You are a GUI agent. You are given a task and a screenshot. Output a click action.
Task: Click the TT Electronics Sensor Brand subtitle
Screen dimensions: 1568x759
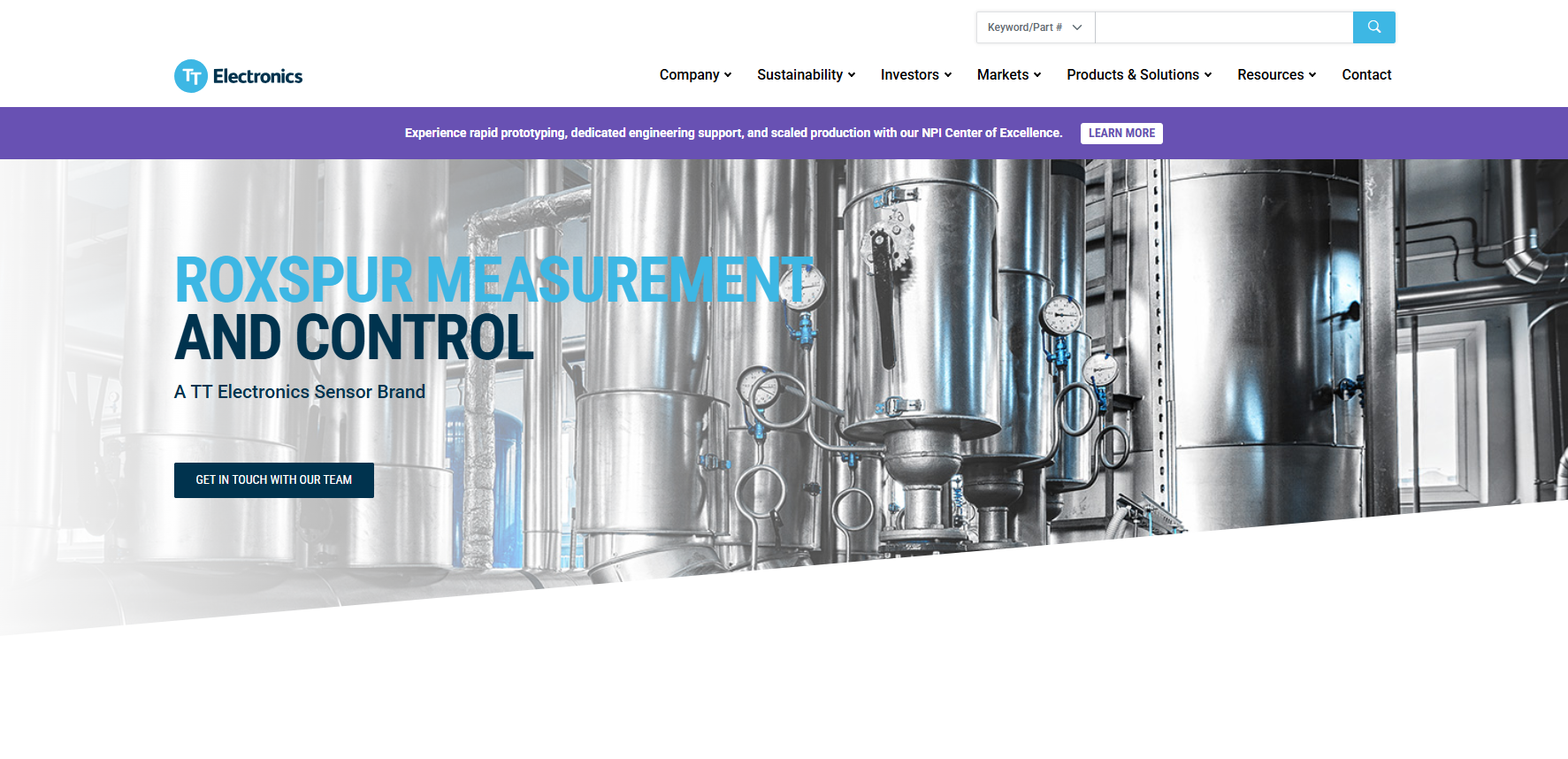pos(300,392)
